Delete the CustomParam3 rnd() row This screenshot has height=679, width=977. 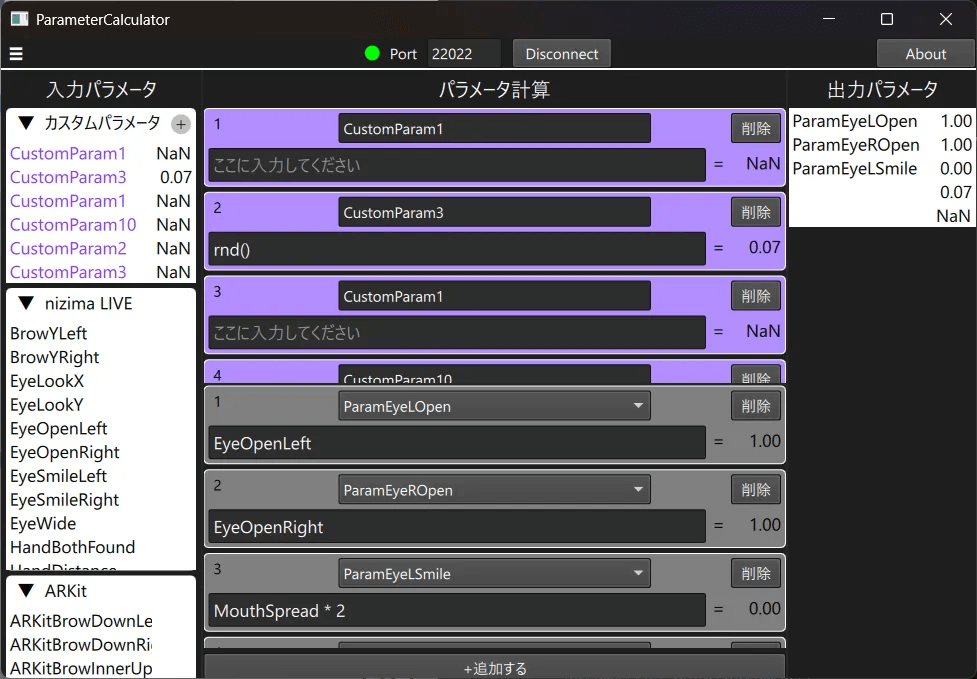[x=756, y=212]
